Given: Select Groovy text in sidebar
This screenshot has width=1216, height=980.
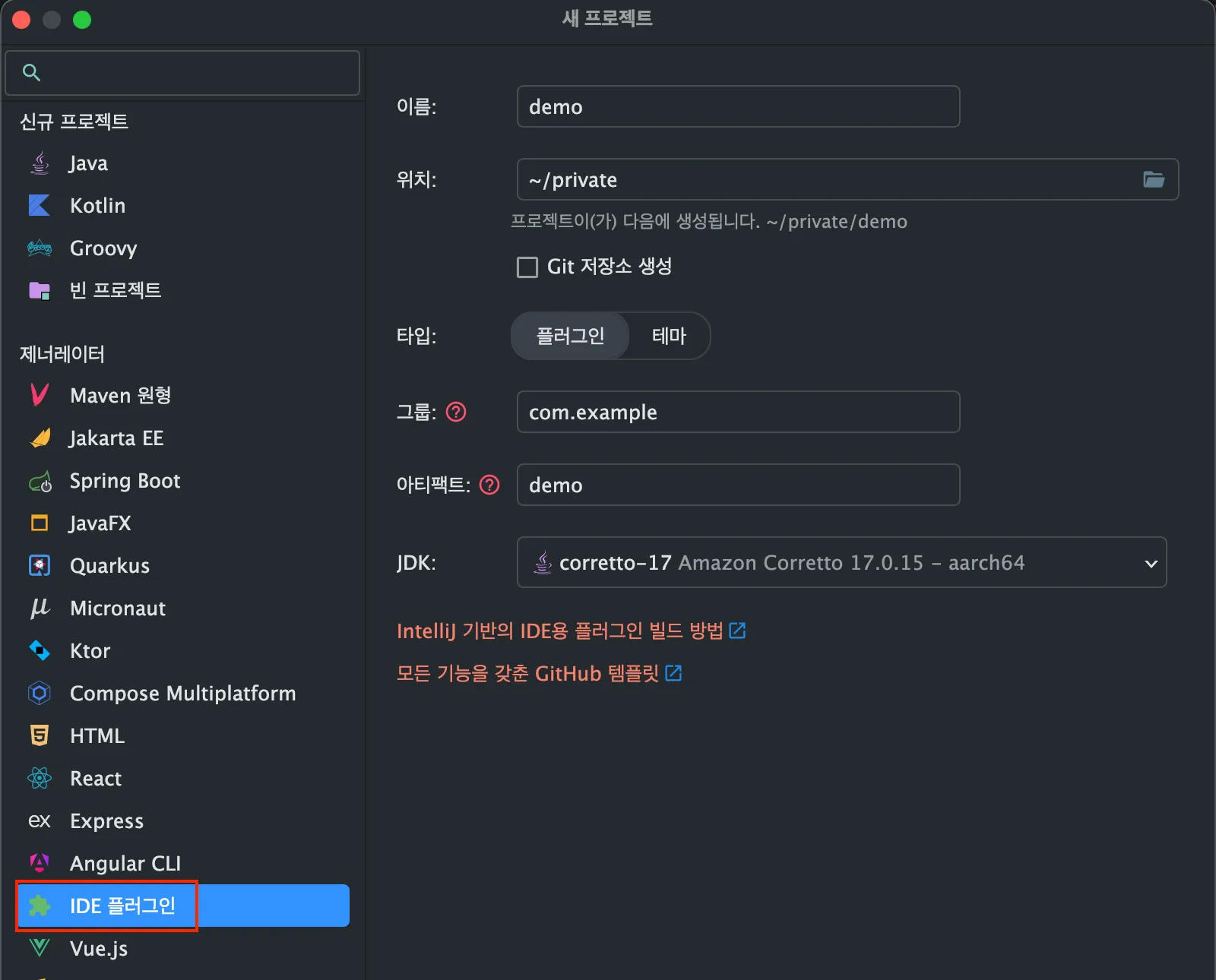Looking at the screenshot, I should 103,248.
